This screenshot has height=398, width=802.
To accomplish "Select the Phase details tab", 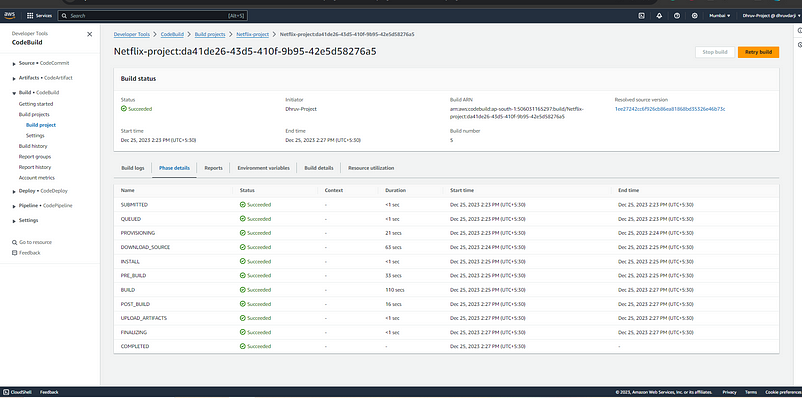I will pyautogui.click(x=174, y=168).
